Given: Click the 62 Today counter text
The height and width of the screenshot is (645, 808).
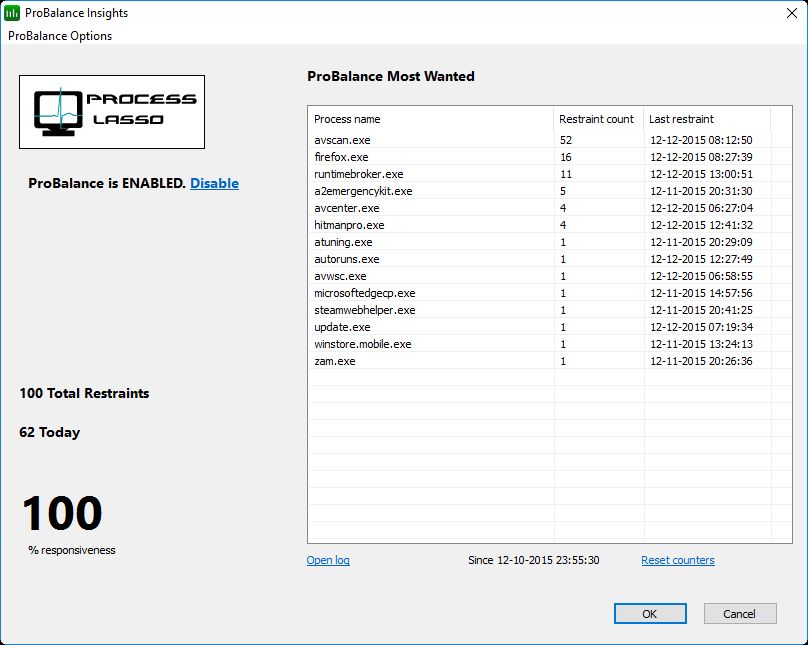Looking at the screenshot, I should [x=49, y=433].
